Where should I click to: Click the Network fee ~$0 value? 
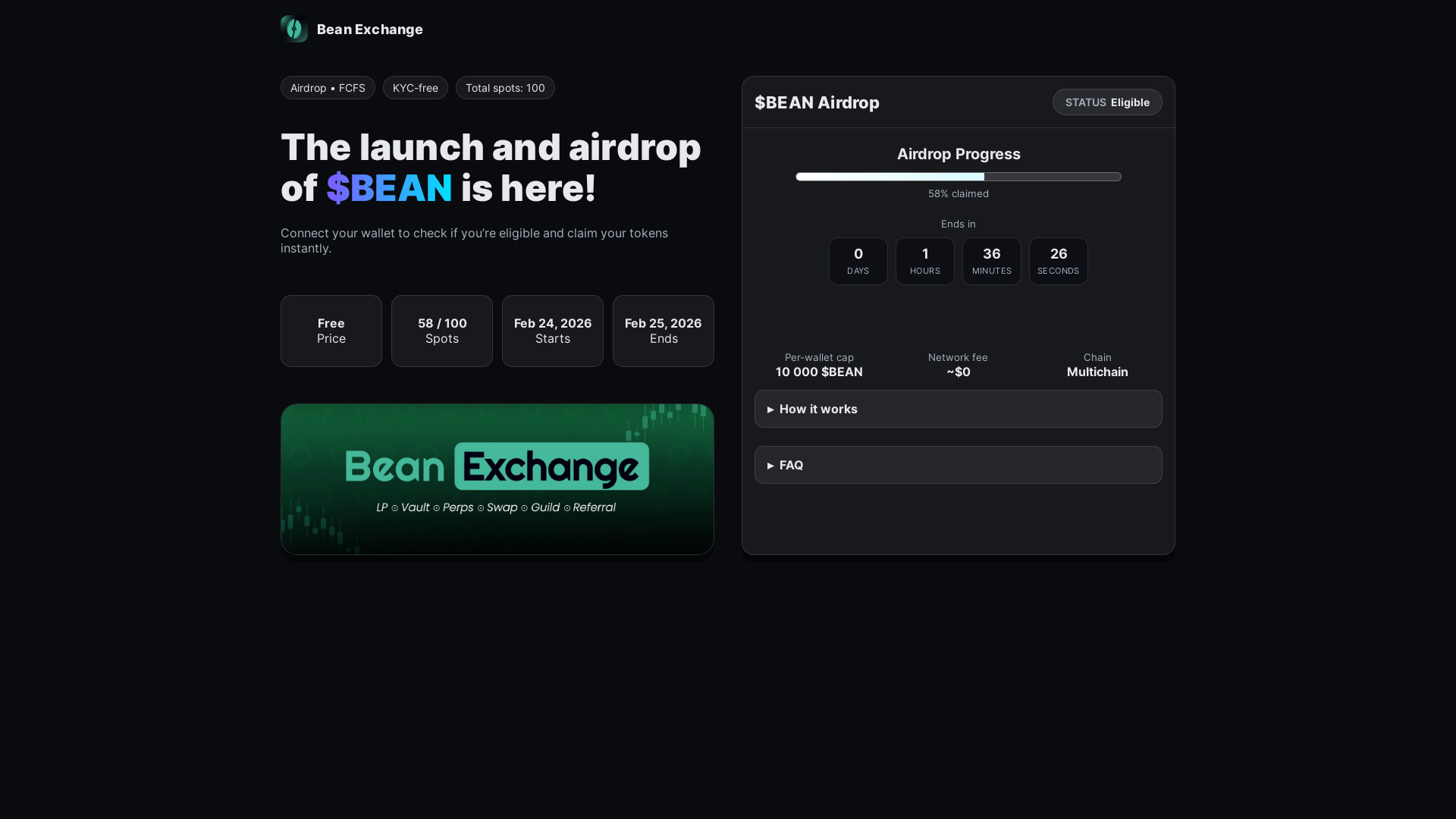pyautogui.click(x=959, y=372)
